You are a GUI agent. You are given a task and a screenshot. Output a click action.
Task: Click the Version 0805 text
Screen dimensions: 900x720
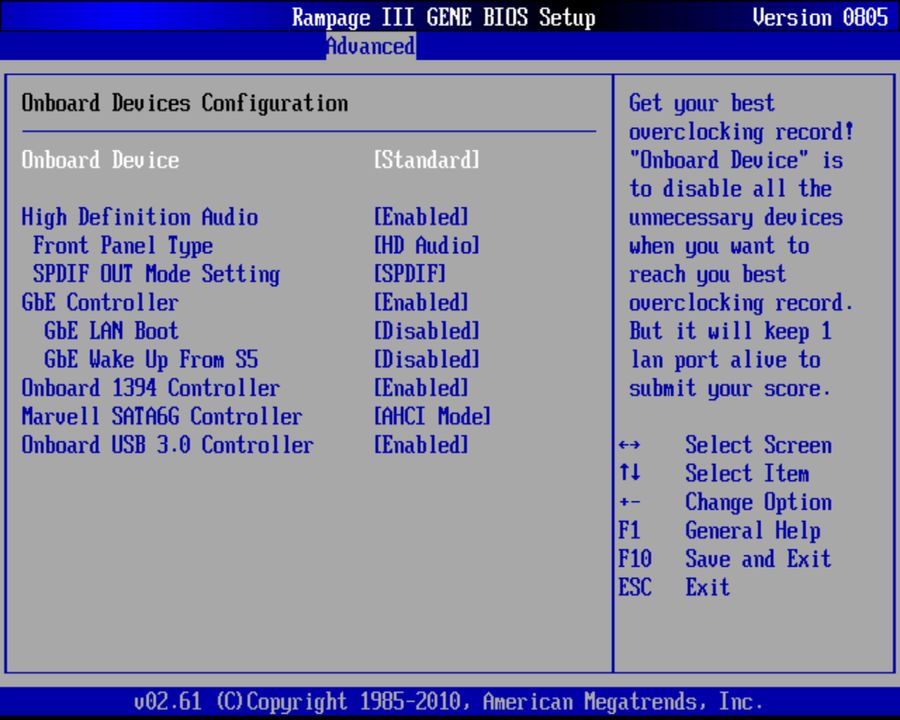[x=821, y=17]
